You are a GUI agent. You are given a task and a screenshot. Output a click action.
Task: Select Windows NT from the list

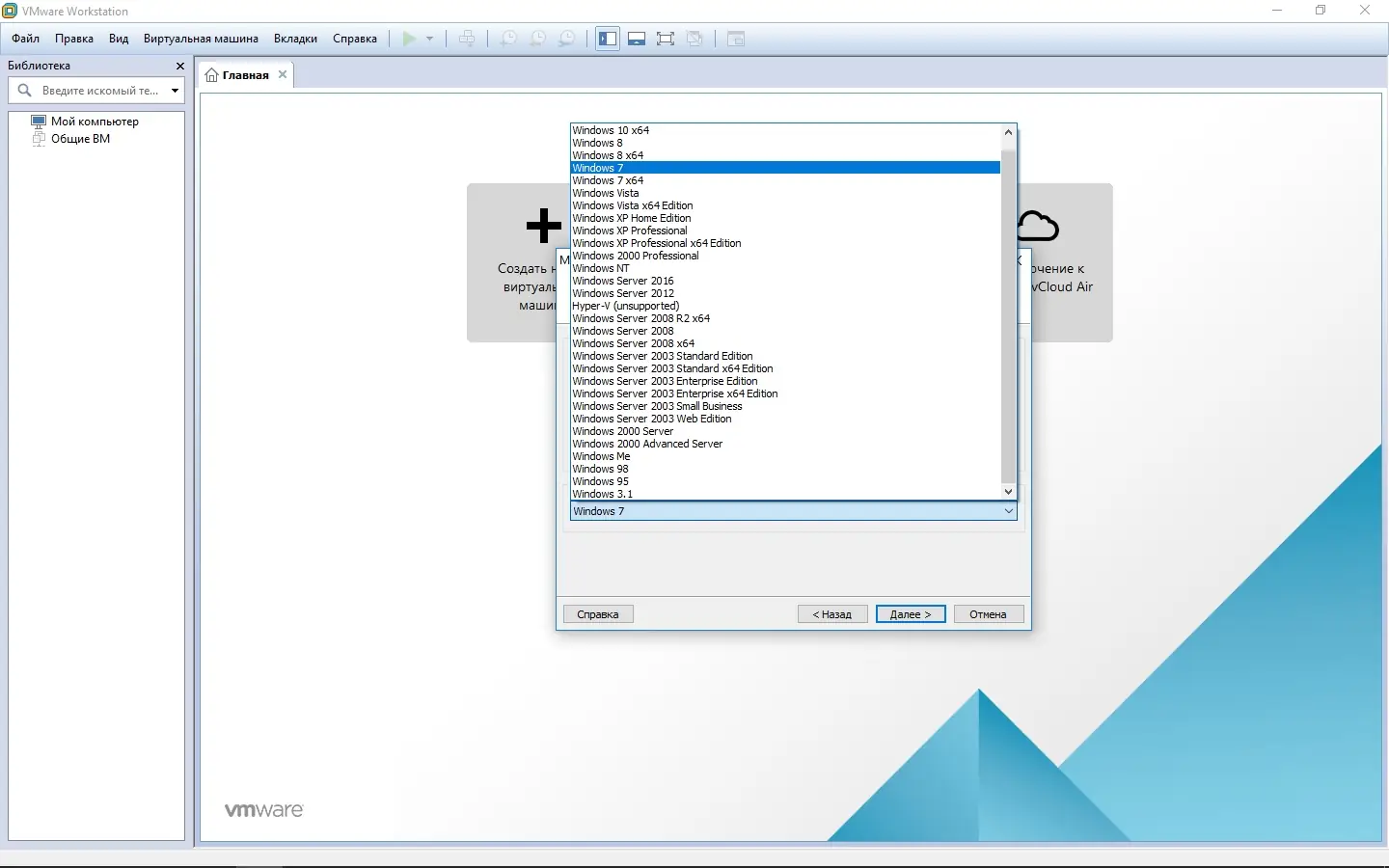click(786, 268)
